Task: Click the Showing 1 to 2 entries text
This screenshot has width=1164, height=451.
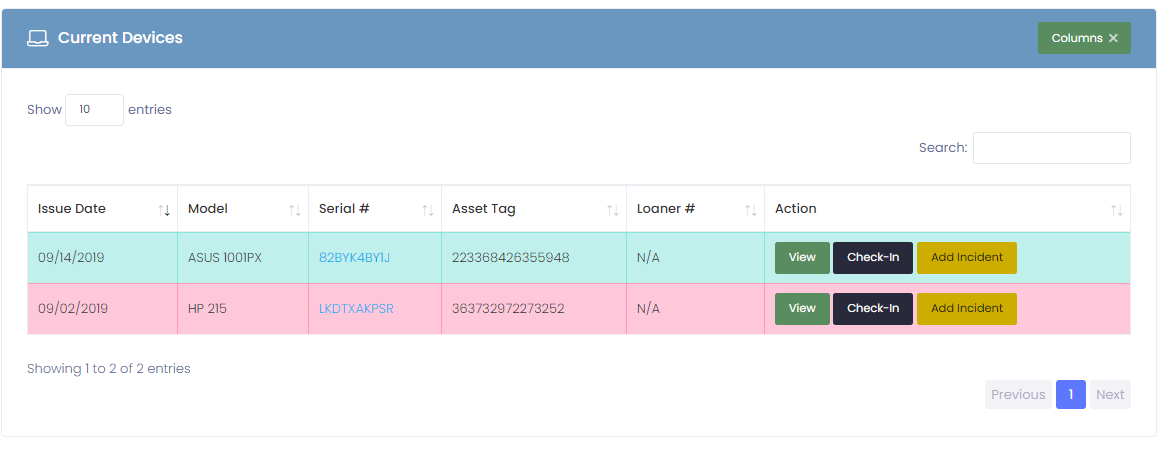Action: (x=109, y=369)
